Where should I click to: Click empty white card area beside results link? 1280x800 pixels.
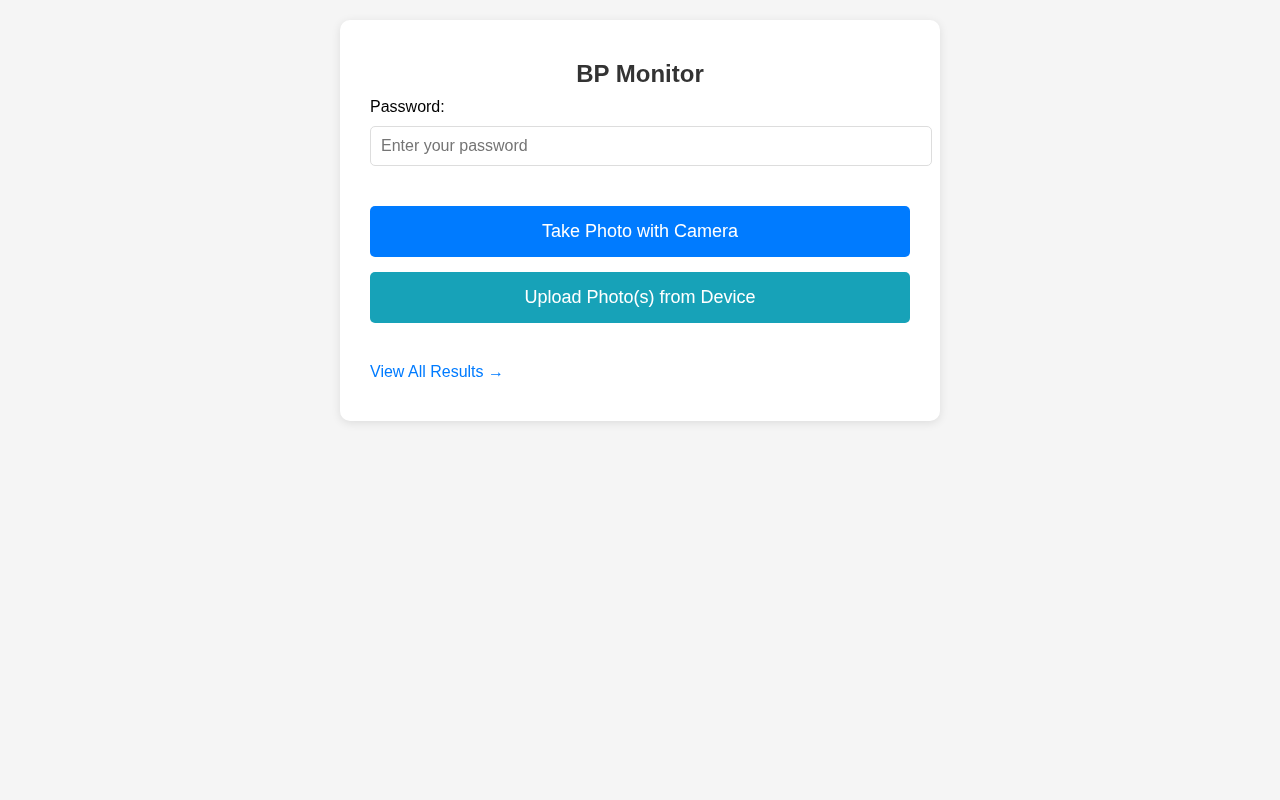(x=720, y=372)
